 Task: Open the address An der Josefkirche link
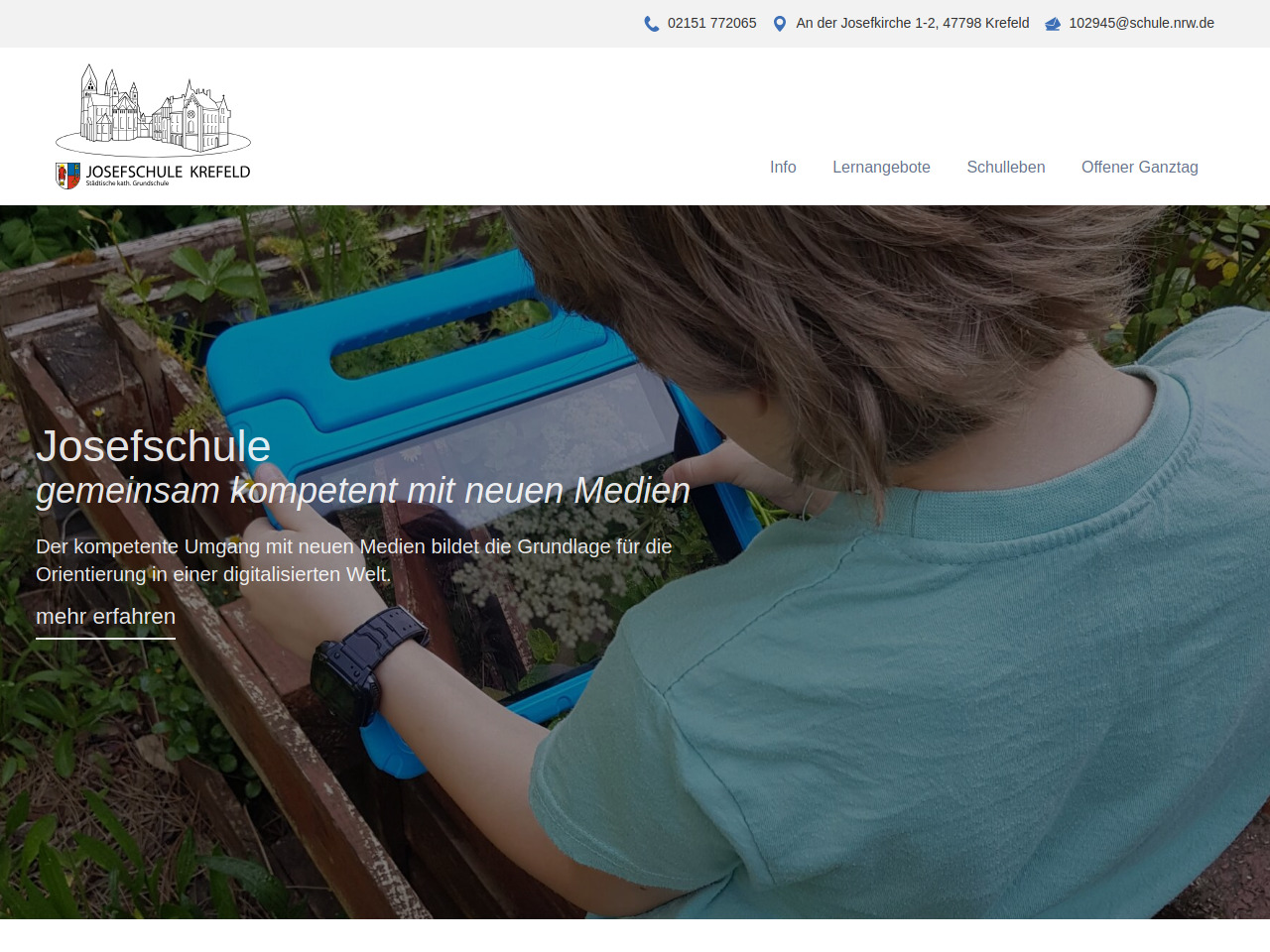(913, 23)
